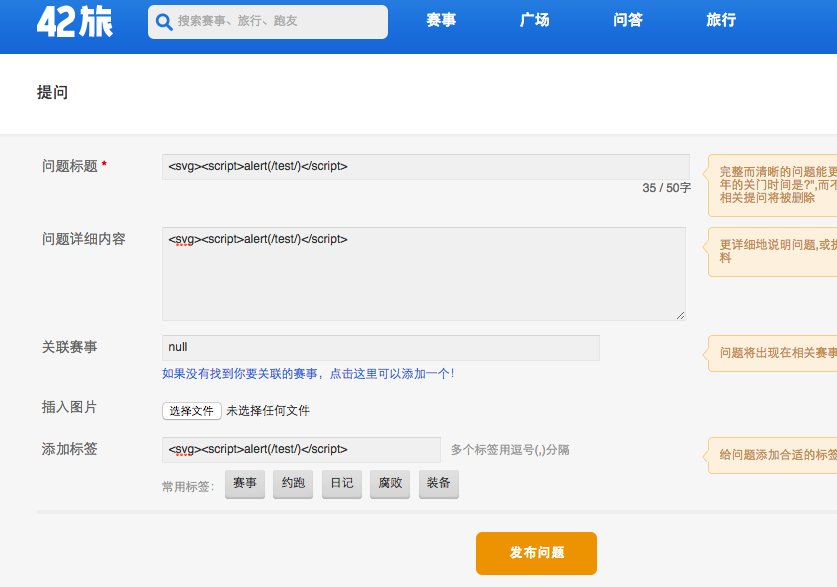The width and height of the screenshot is (837, 587).
Task: Click the 35 / 50字 character counter
Action: (667, 188)
